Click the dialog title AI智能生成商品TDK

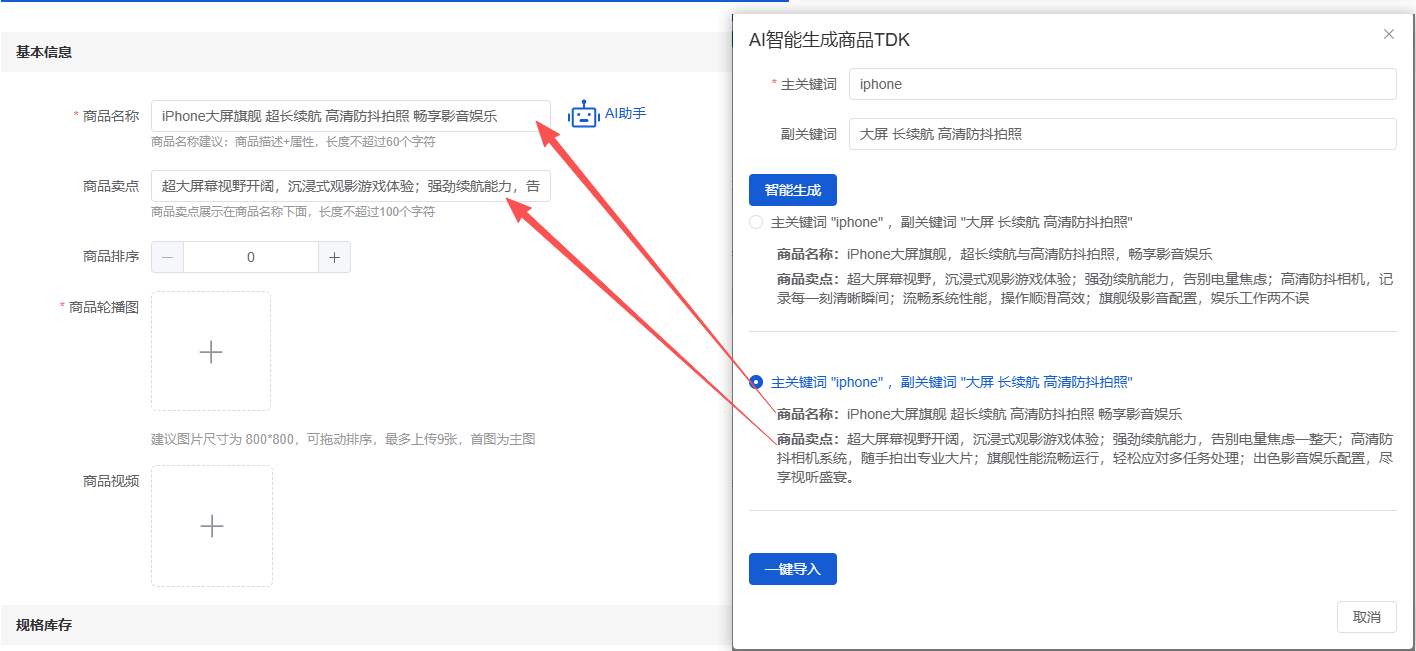point(830,40)
